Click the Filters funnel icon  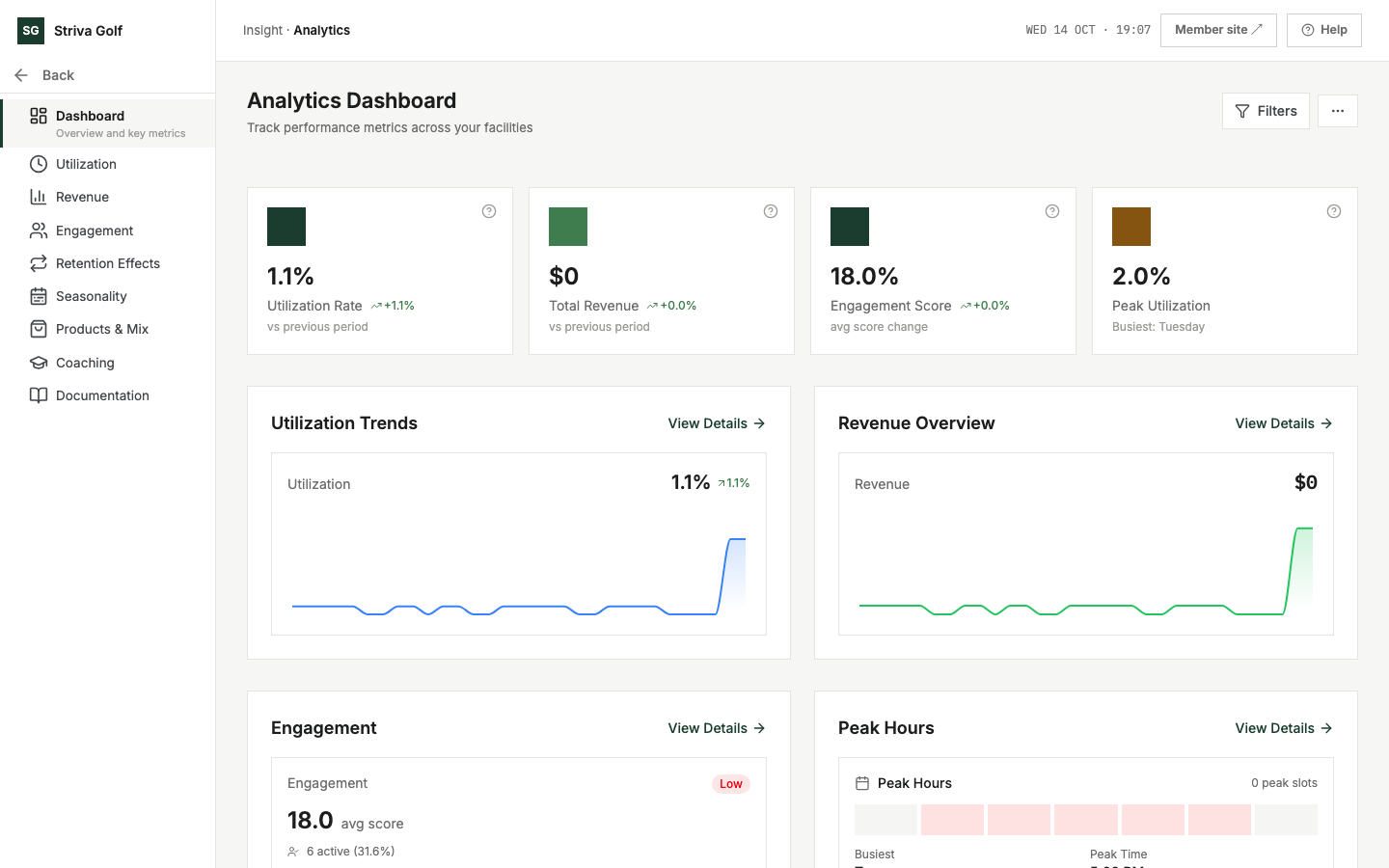tap(1242, 111)
